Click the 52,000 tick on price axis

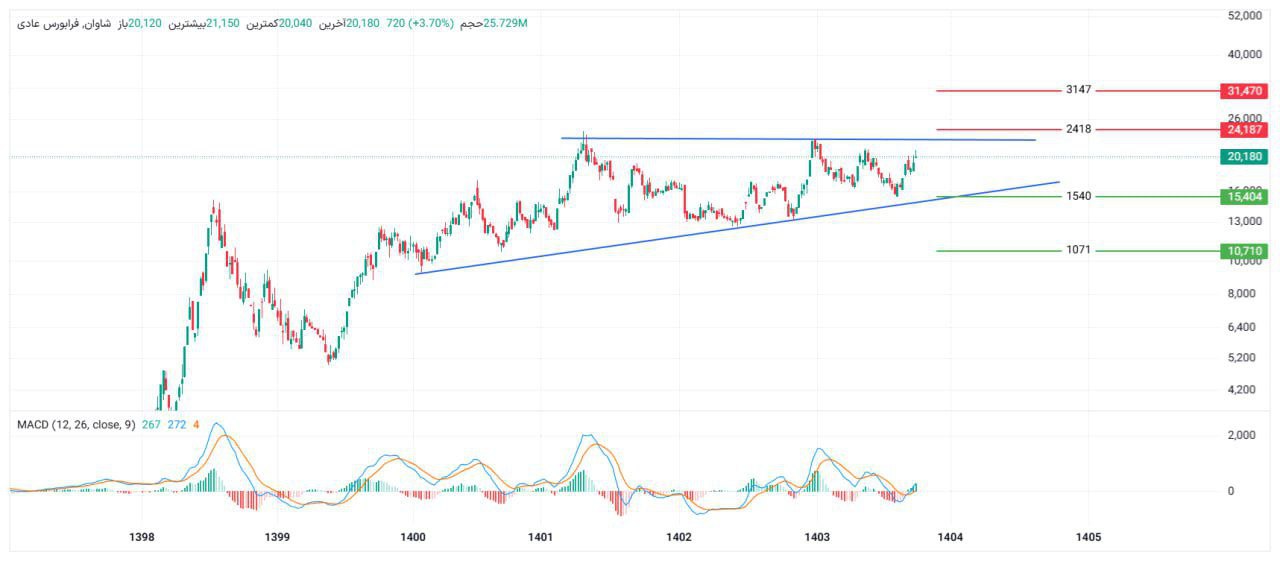tap(1245, 16)
